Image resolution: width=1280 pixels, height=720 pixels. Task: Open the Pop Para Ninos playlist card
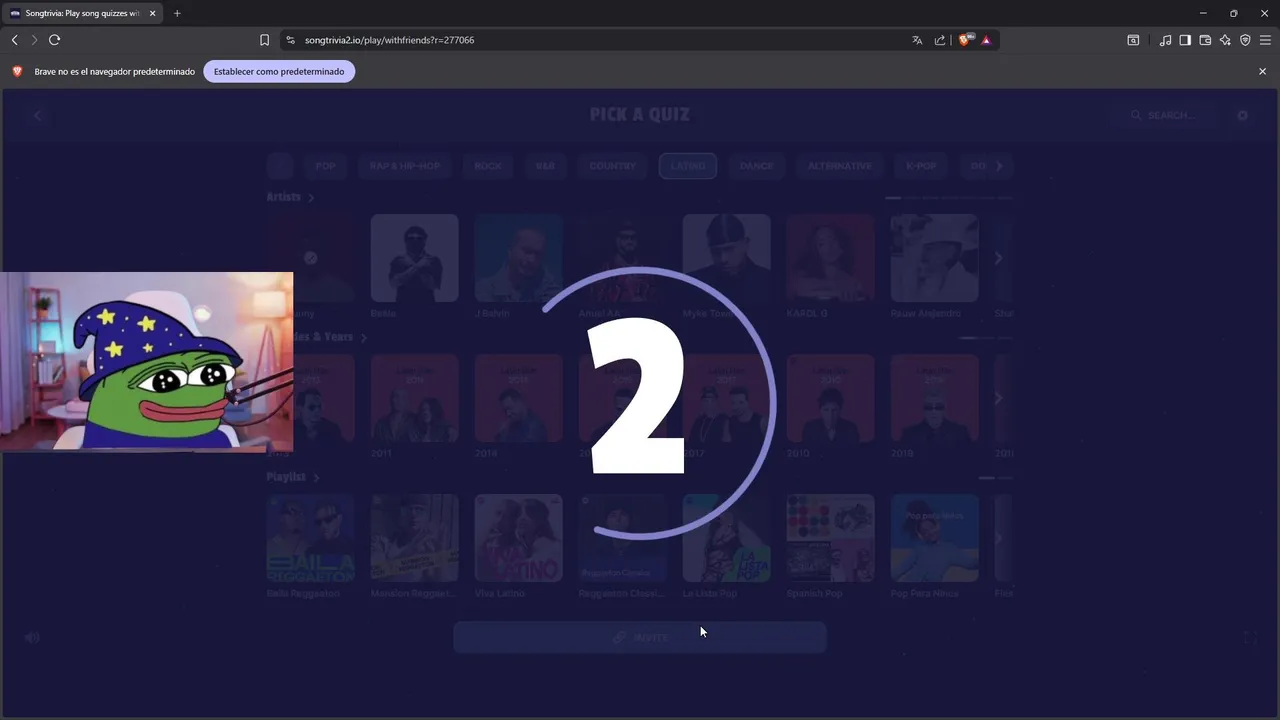(x=934, y=538)
